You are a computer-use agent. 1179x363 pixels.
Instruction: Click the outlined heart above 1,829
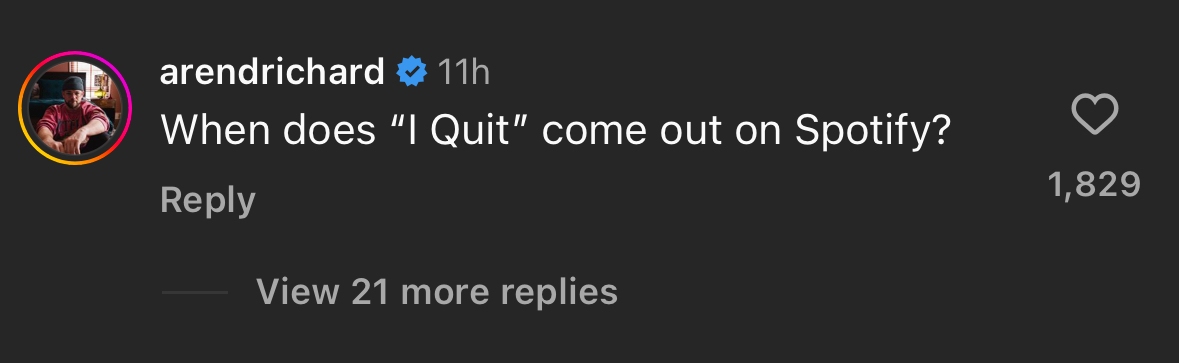(x=1094, y=115)
